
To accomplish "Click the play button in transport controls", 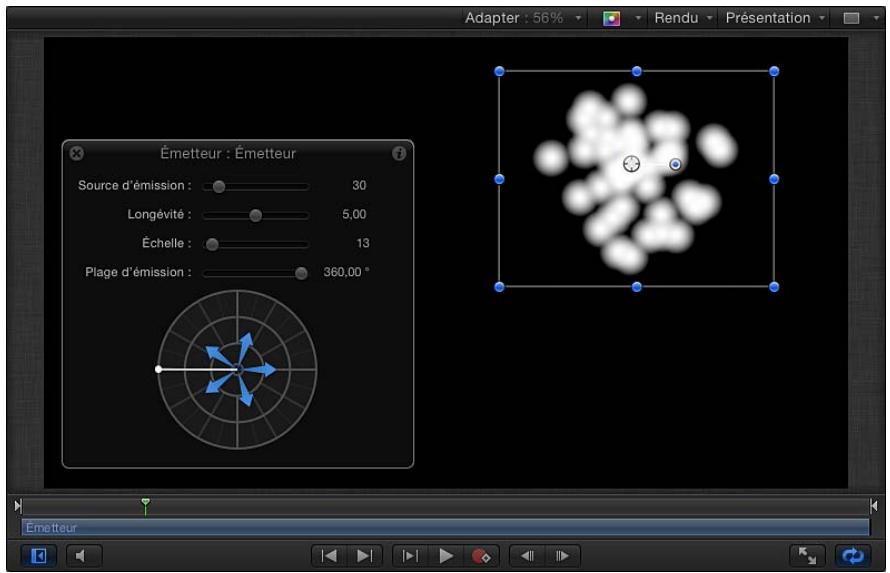I will [446, 556].
